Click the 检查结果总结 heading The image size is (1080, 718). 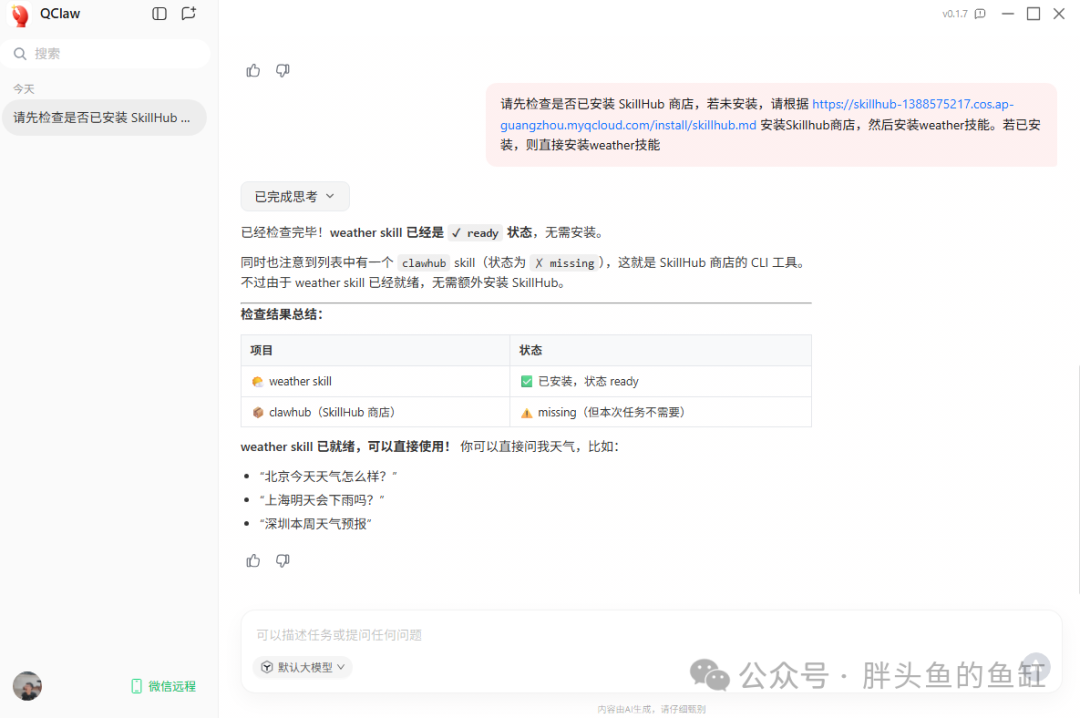click(x=282, y=314)
